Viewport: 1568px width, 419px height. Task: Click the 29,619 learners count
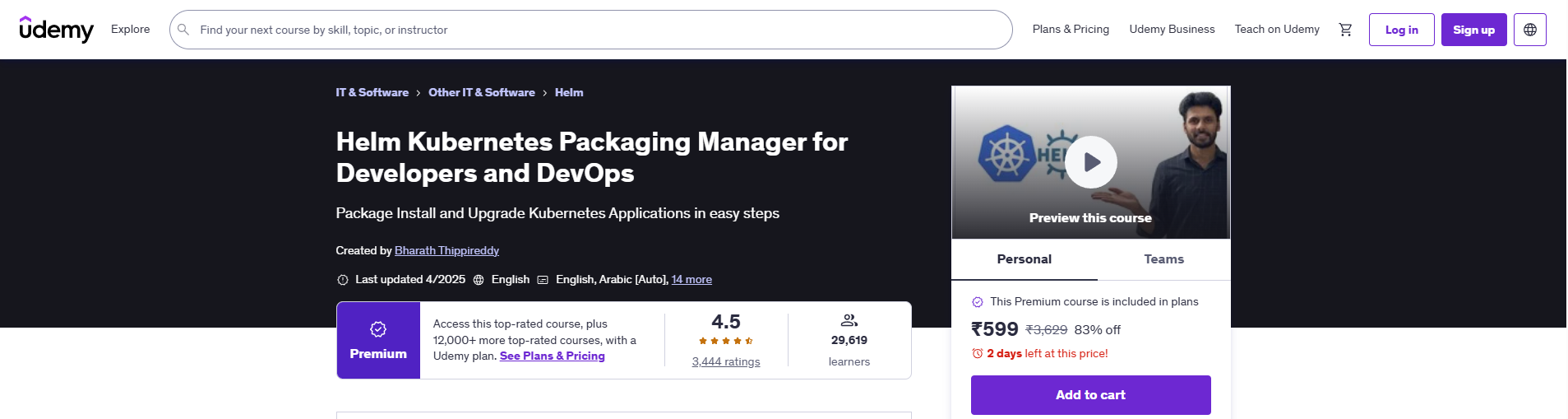coord(849,340)
